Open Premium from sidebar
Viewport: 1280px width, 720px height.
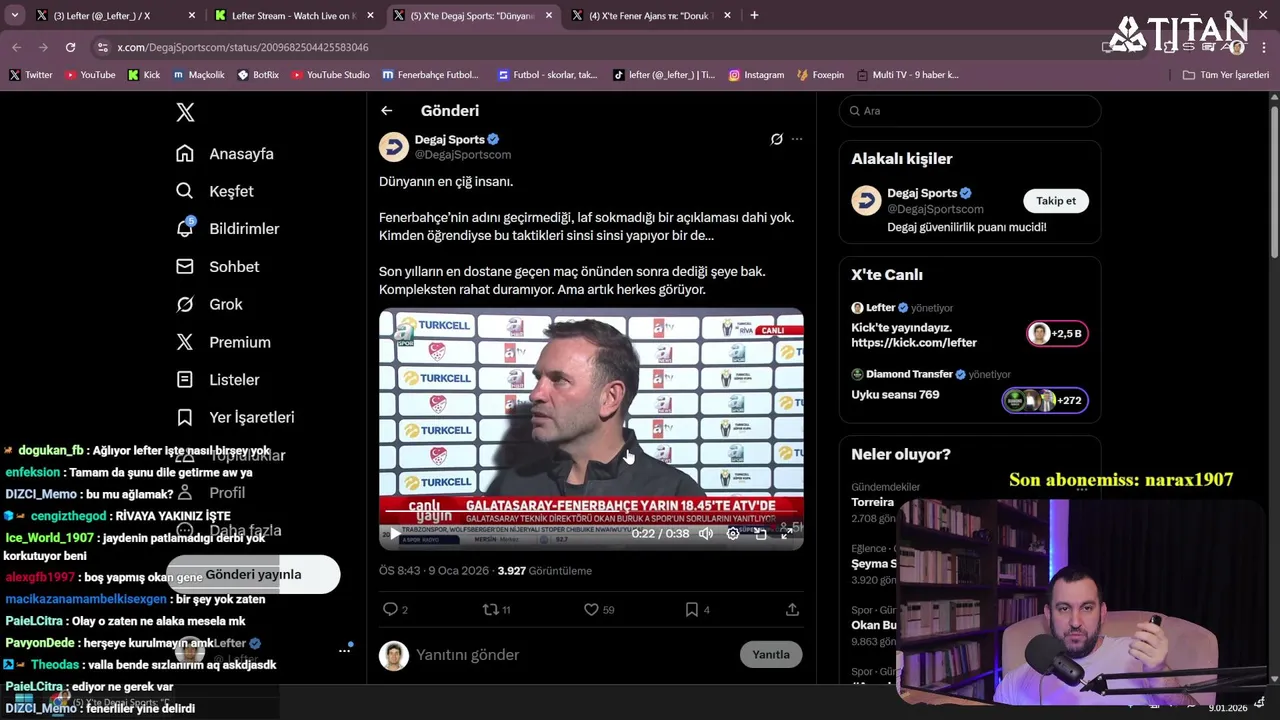(x=224, y=342)
